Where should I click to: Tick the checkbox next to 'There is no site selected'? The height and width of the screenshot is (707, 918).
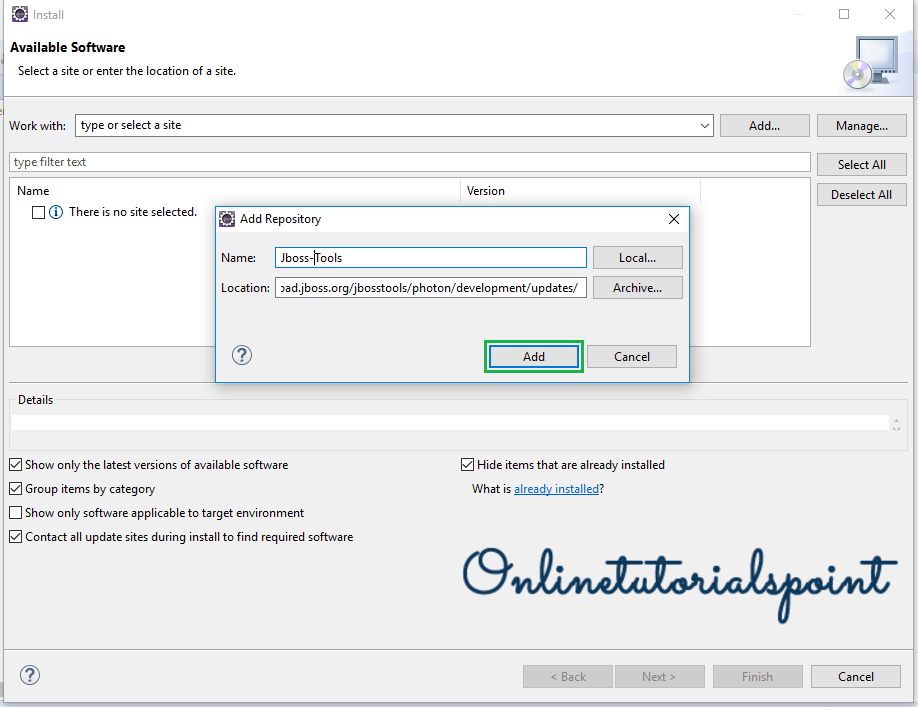pos(38,212)
